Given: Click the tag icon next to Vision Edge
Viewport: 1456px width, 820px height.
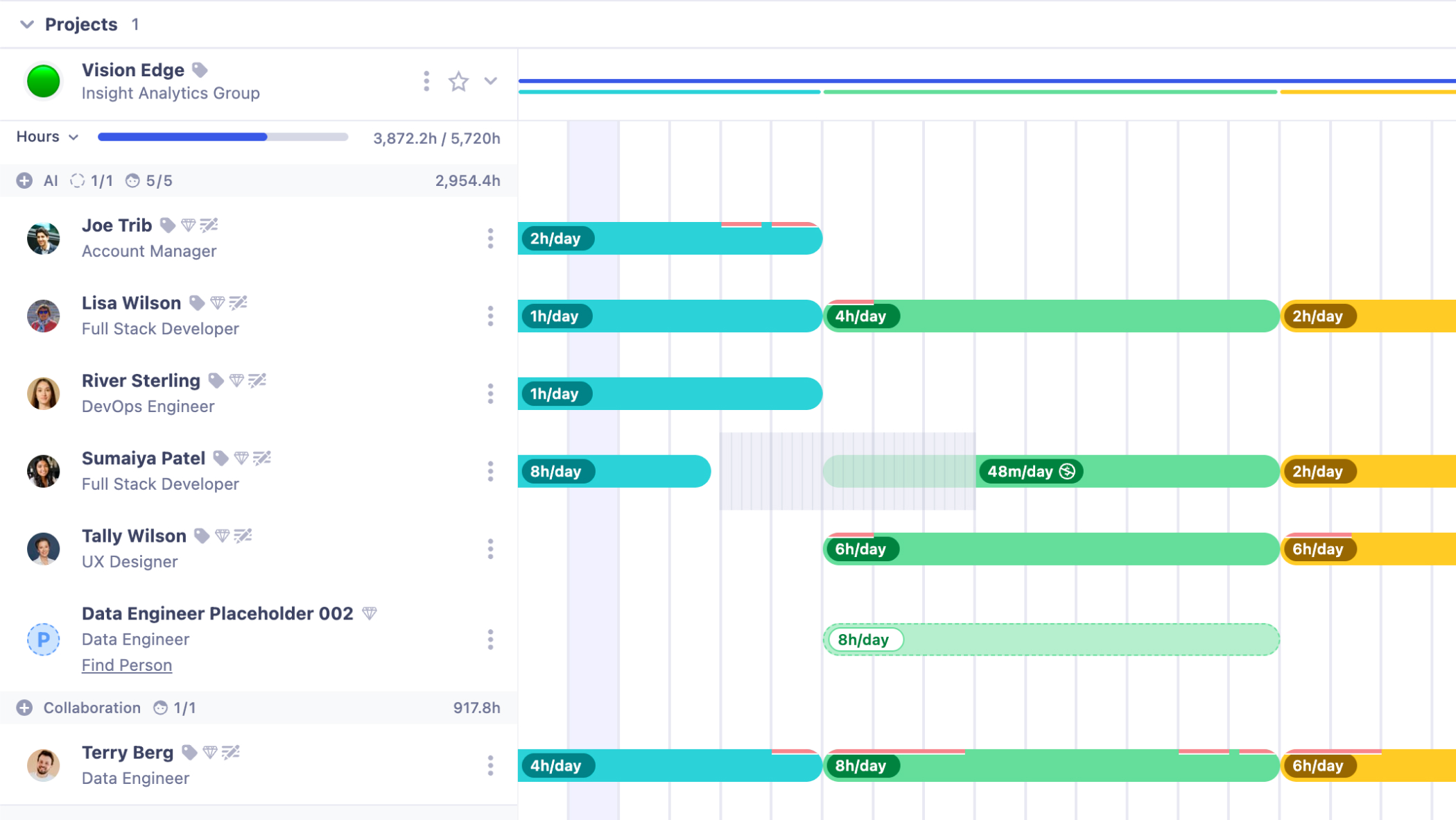Looking at the screenshot, I should (x=200, y=69).
